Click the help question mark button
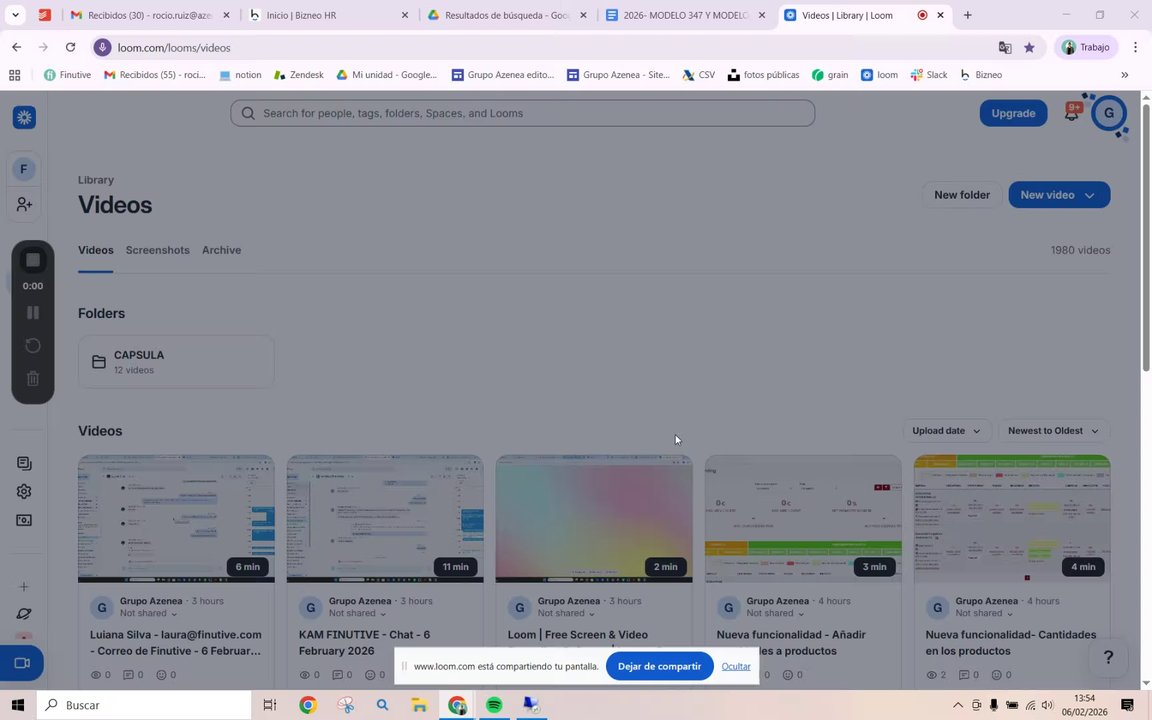The height and width of the screenshot is (720, 1152). 1109,658
